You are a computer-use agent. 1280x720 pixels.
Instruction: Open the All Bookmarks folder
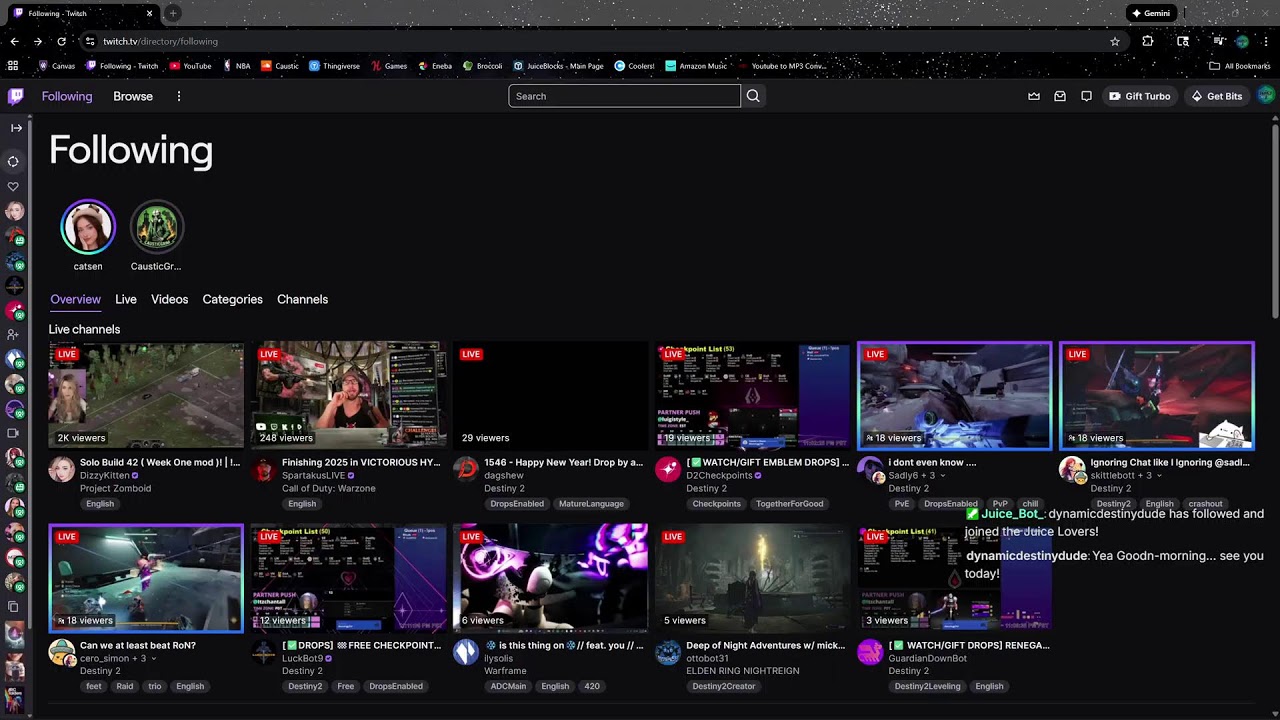pyautogui.click(x=1240, y=66)
